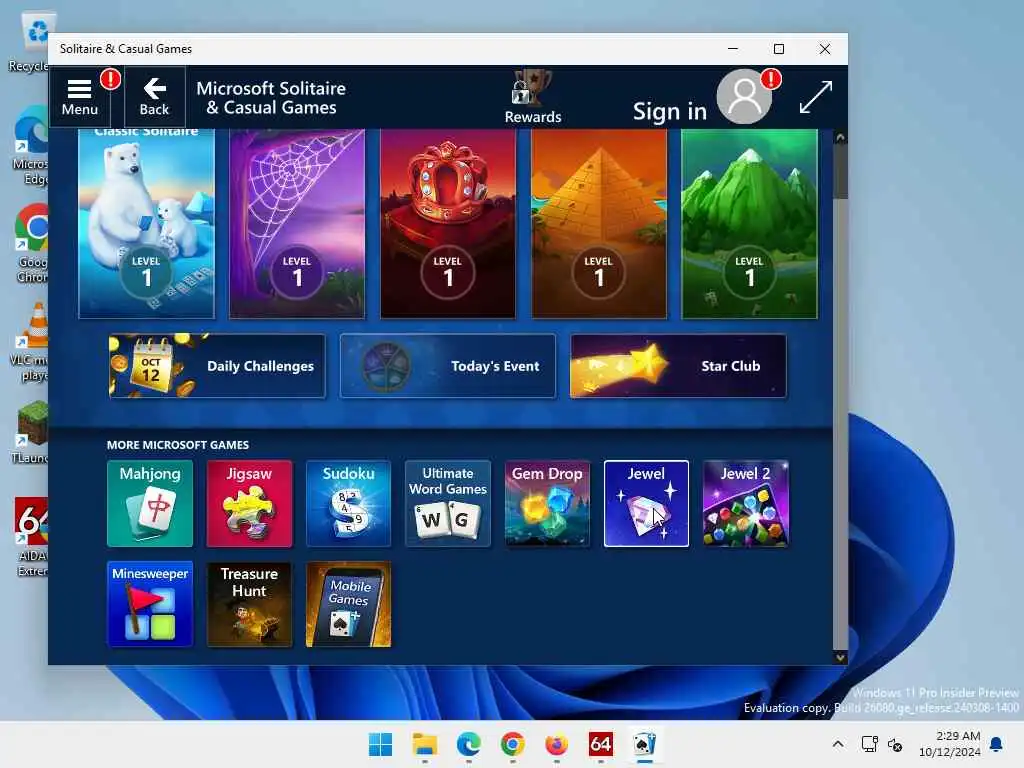Viewport: 1024px width, 768px height.
Task: Click the profile avatar icon
Action: 744,97
